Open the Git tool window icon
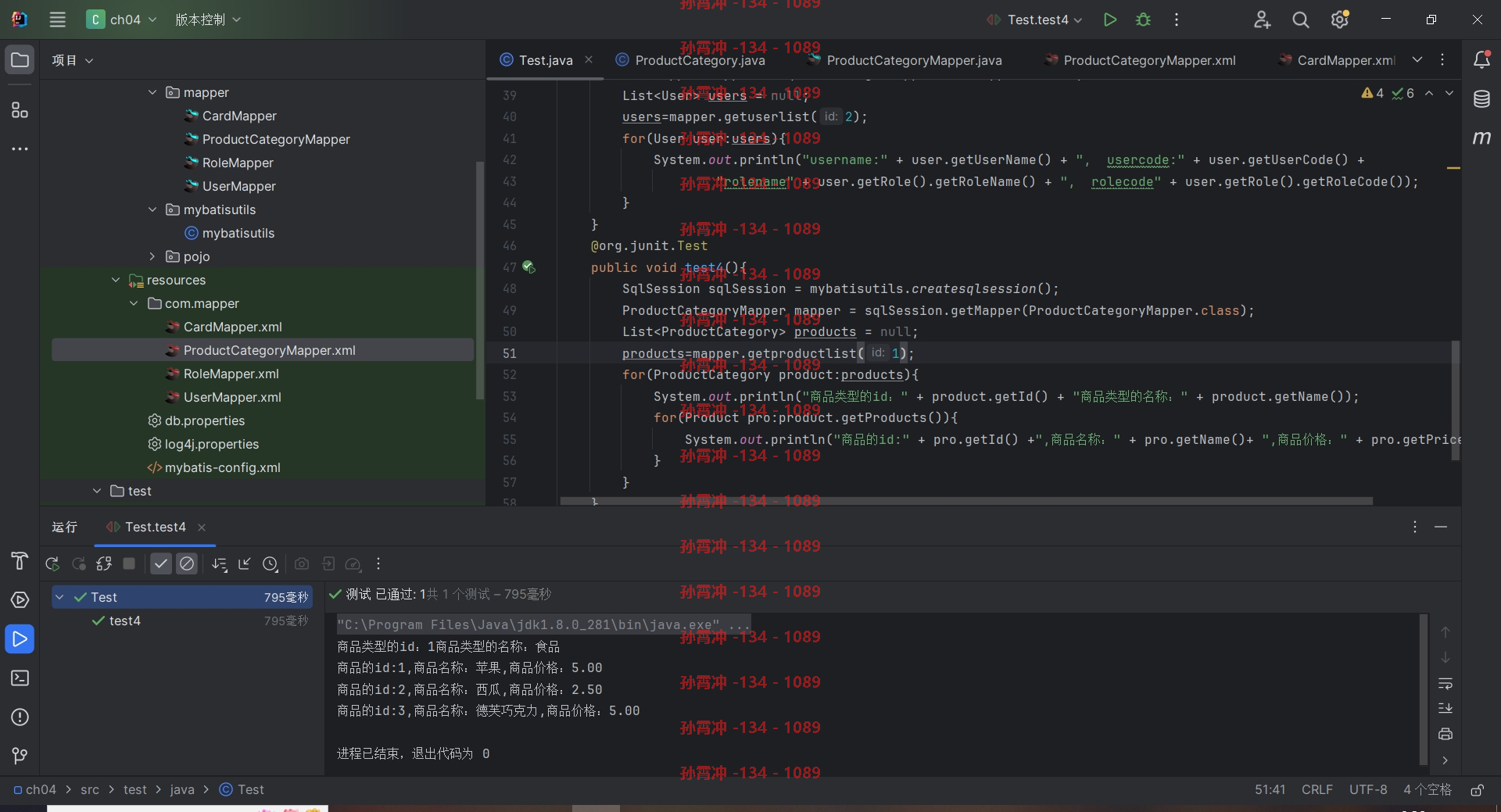 pyautogui.click(x=20, y=756)
